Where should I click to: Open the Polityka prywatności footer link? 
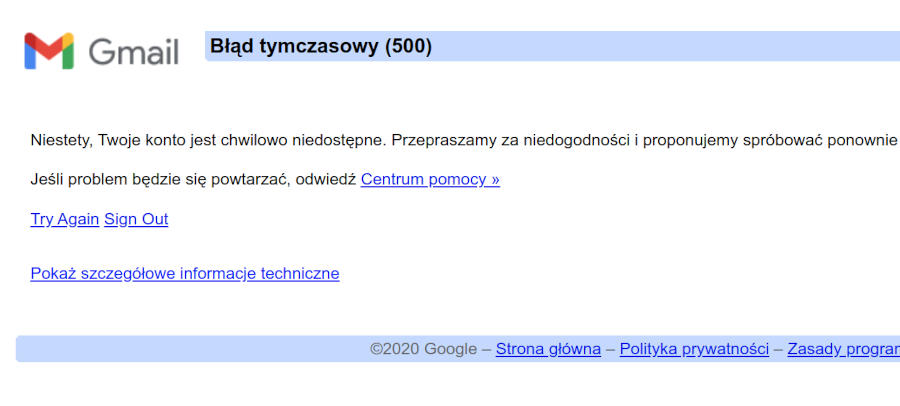click(x=695, y=349)
